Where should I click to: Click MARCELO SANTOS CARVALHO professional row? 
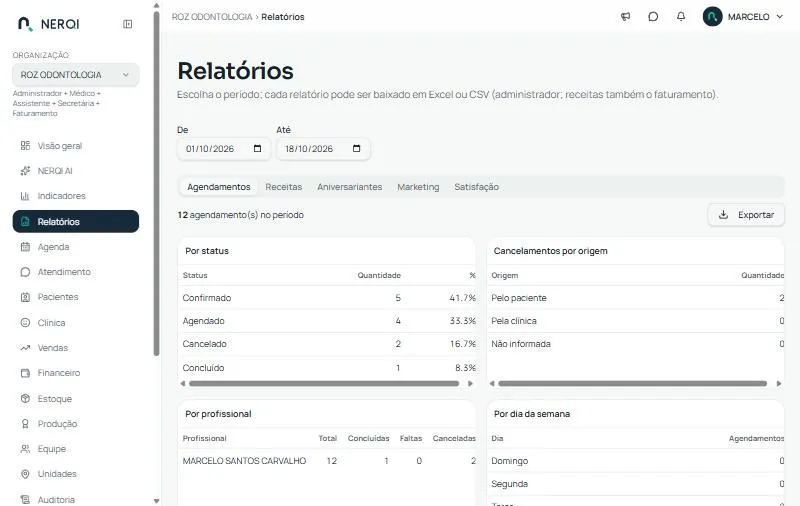[327, 461]
